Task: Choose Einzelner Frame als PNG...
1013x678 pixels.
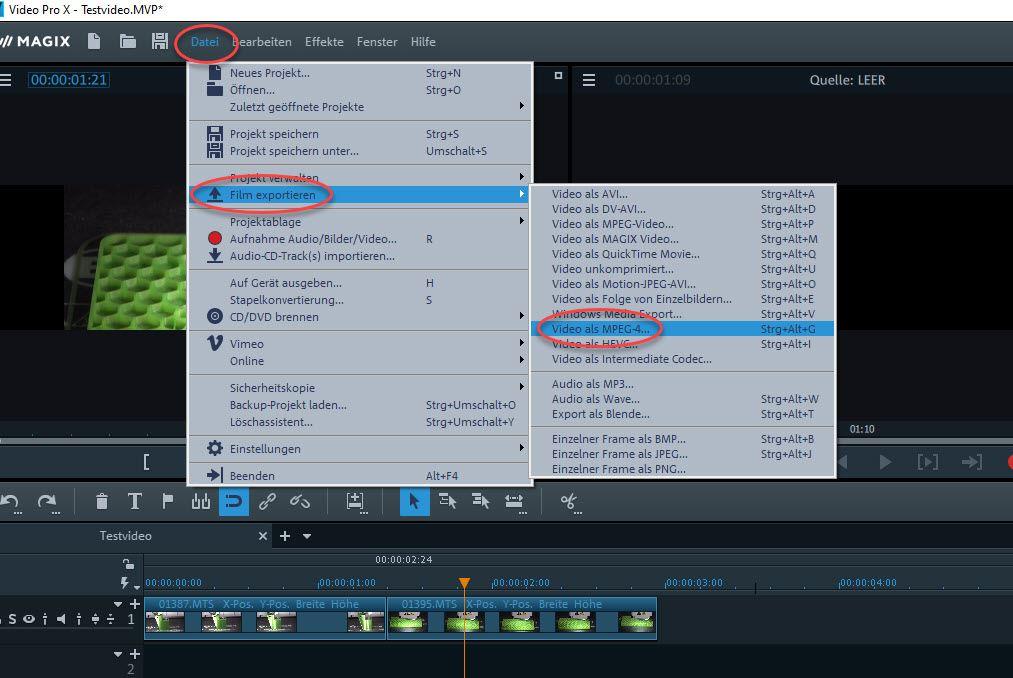Action: [x=682, y=469]
